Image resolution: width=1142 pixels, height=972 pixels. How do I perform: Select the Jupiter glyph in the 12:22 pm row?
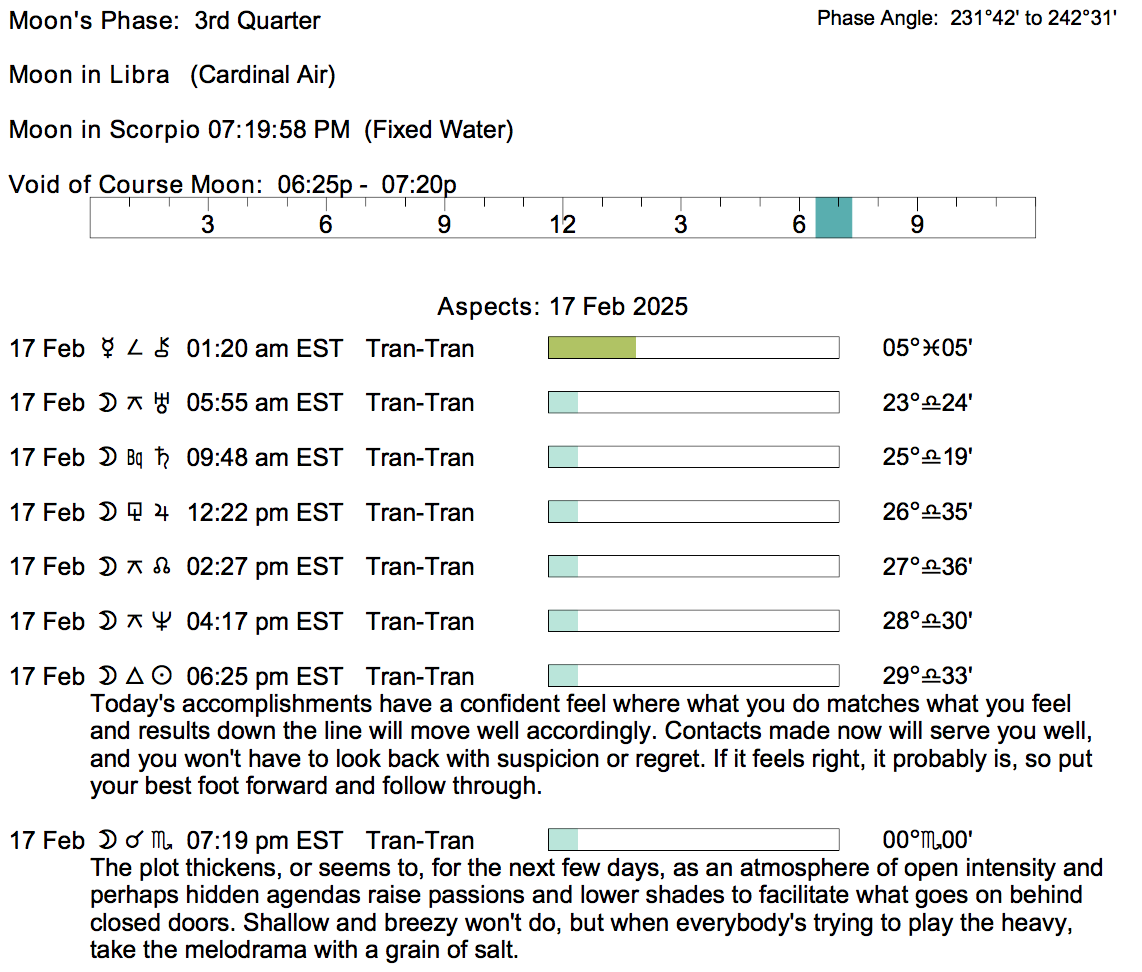coord(164,513)
